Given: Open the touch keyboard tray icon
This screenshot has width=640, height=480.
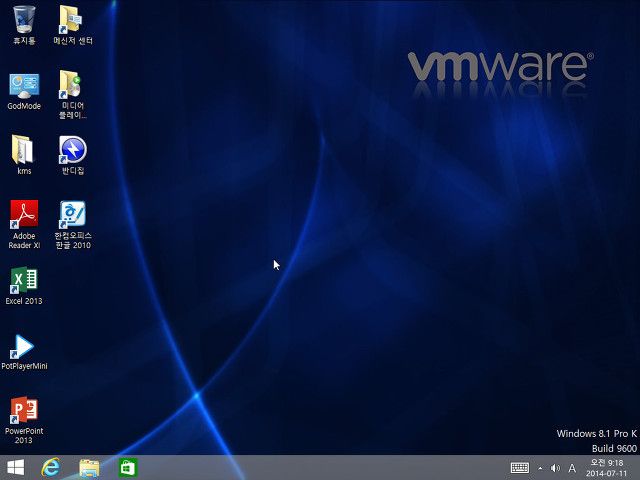Looking at the screenshot, I should [520, 468].
